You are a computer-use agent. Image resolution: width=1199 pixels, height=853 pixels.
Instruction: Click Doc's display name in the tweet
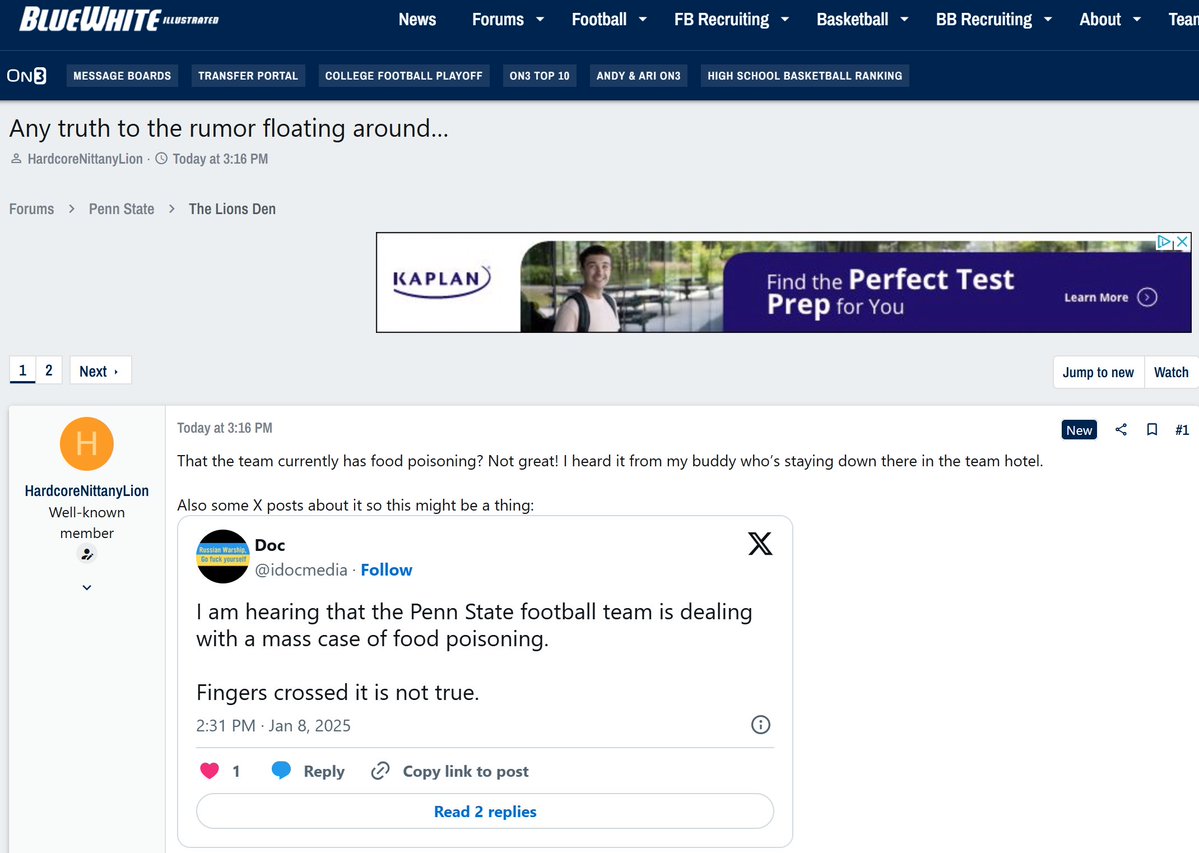click(270, 545)
